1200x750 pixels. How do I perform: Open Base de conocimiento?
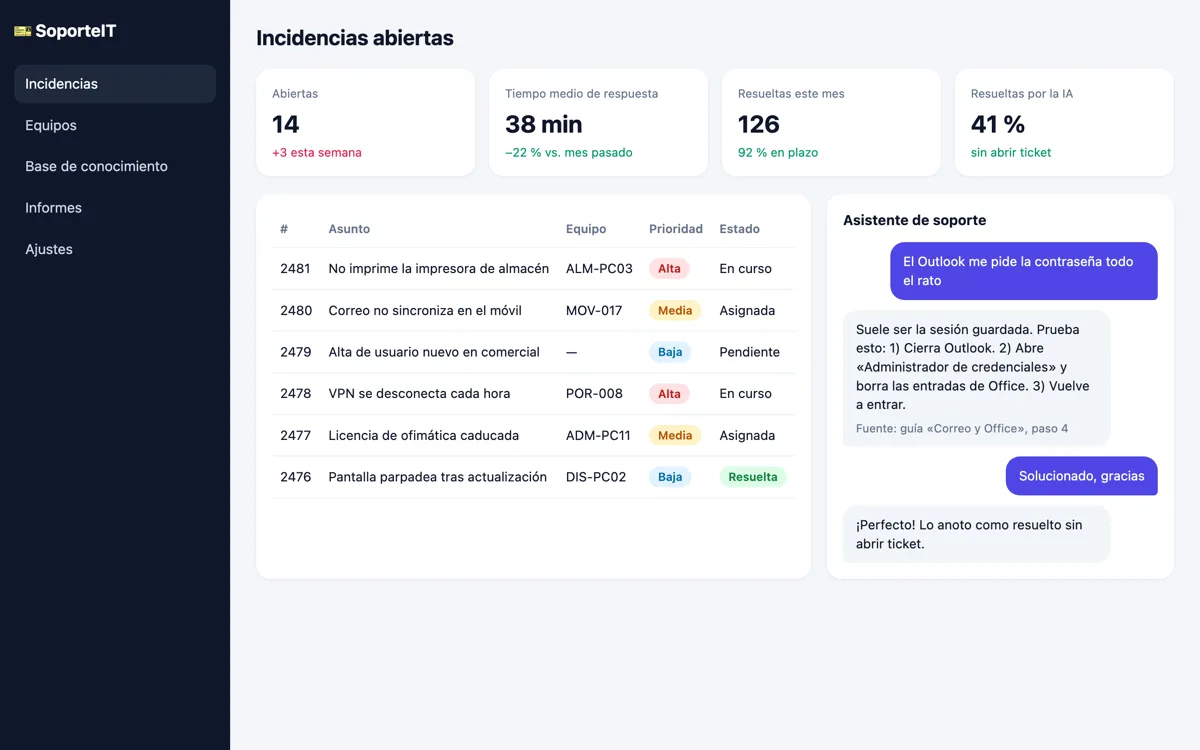click(x=115, y=166)
